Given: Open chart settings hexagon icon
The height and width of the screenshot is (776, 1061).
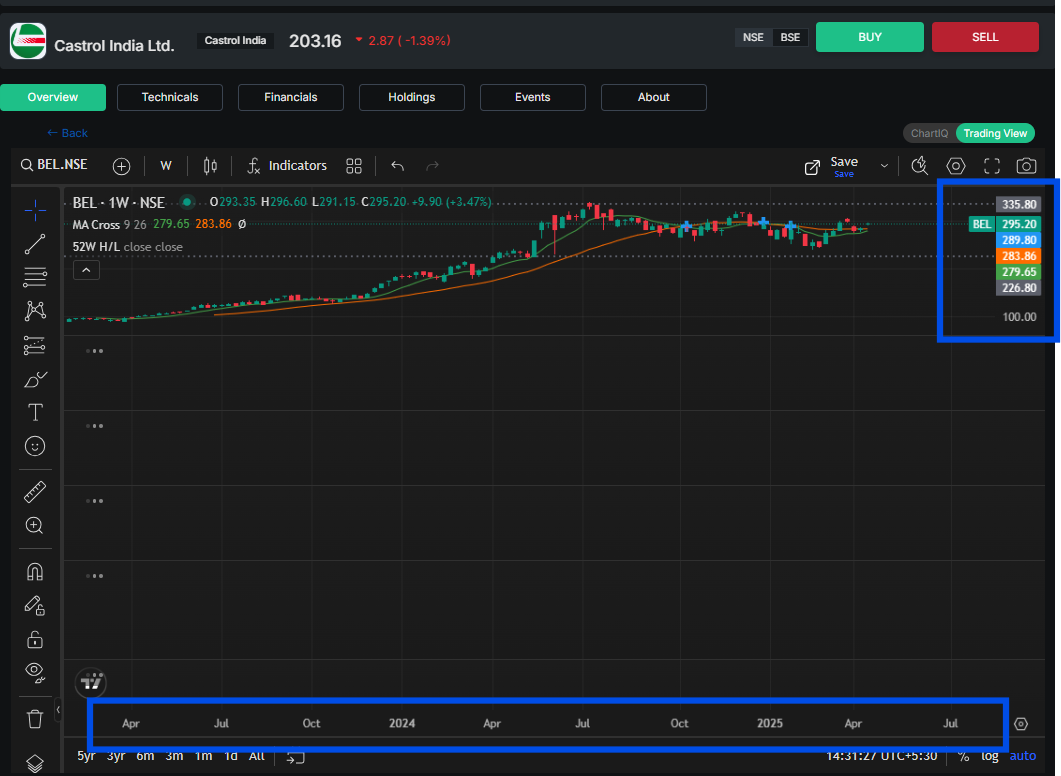Looking at the screenshot, I should 955,166.
